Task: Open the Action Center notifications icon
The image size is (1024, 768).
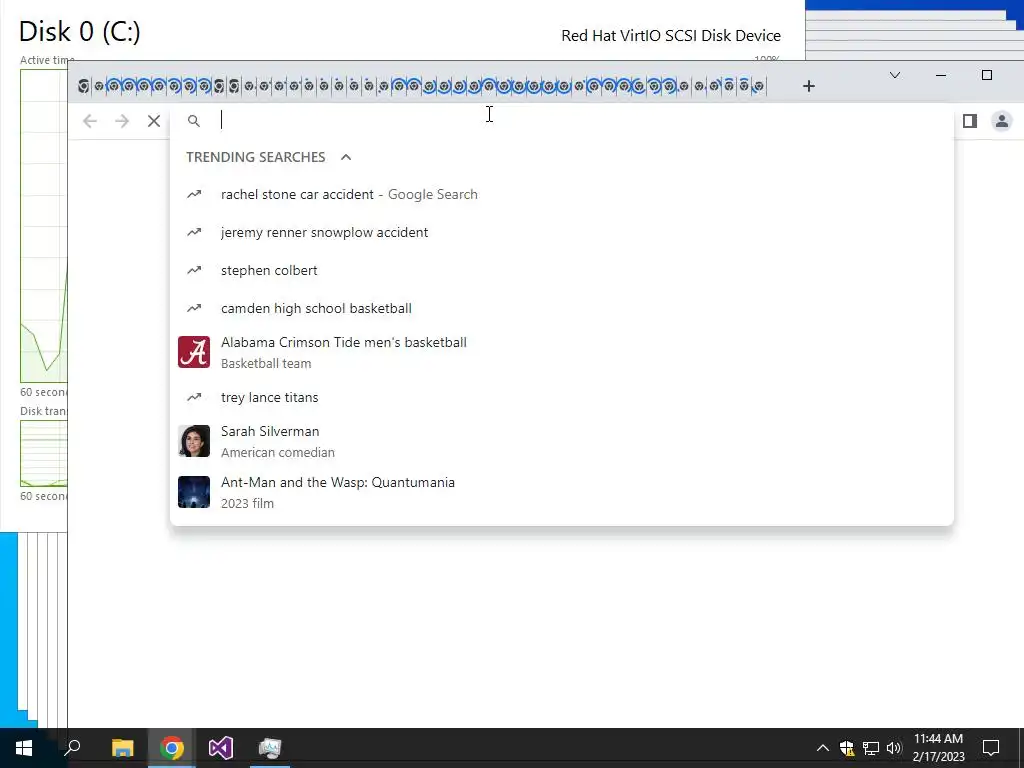Action: click(x=991, y=748)
